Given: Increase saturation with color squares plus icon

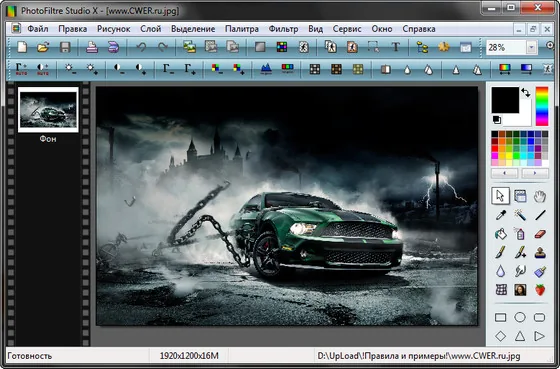Looking at the screenshot, I should pyautogui.click(x=239, y=69).
